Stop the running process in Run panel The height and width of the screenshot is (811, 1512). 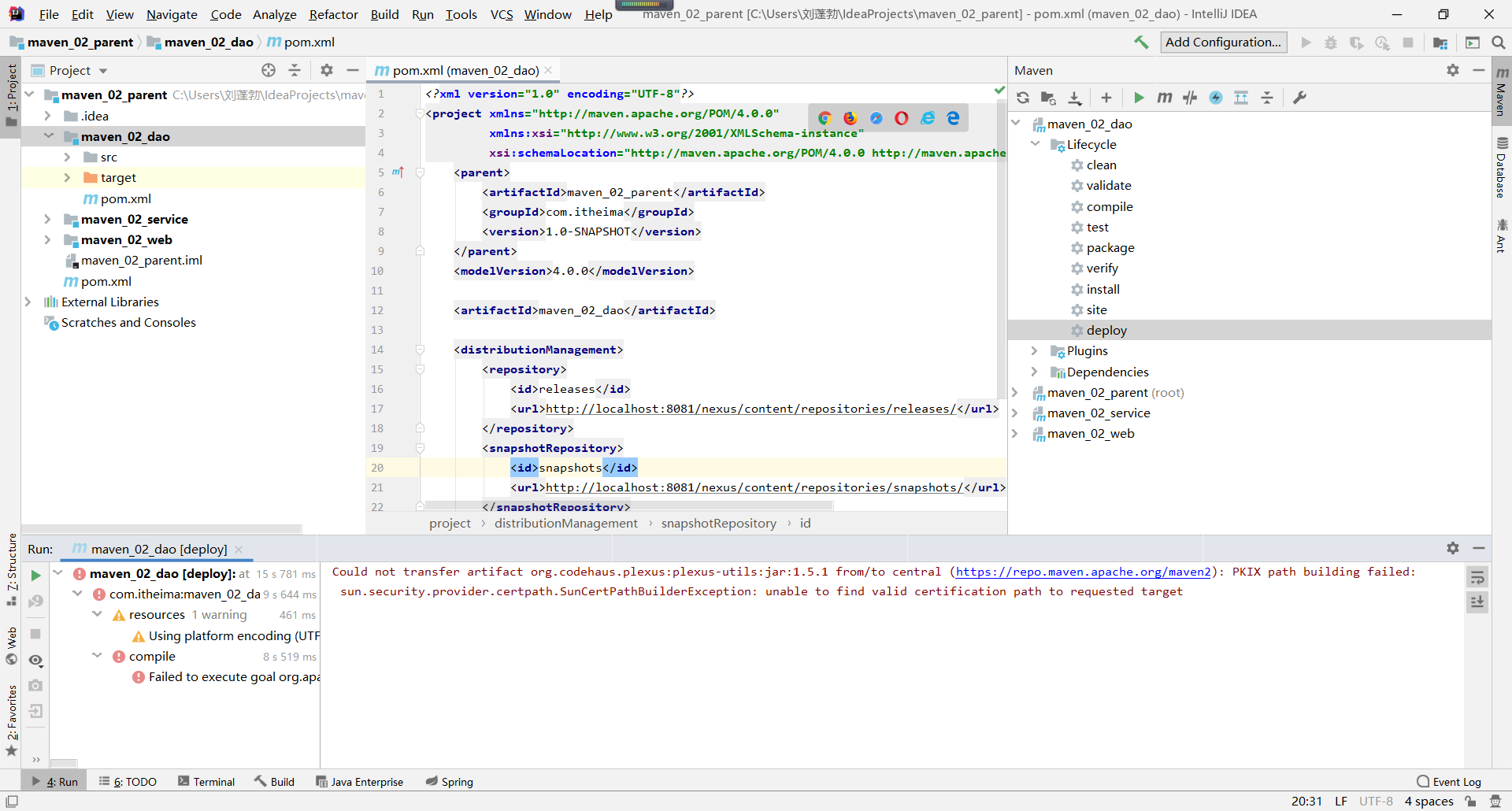pos(35,634)
